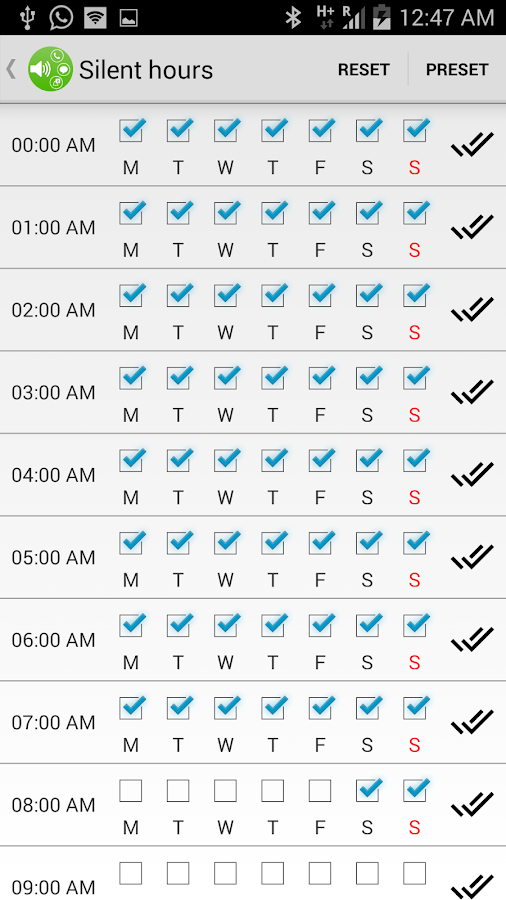Uncheck Saturday box for 06:00 AM
The image size is (506, 900).
coord(368,626)
